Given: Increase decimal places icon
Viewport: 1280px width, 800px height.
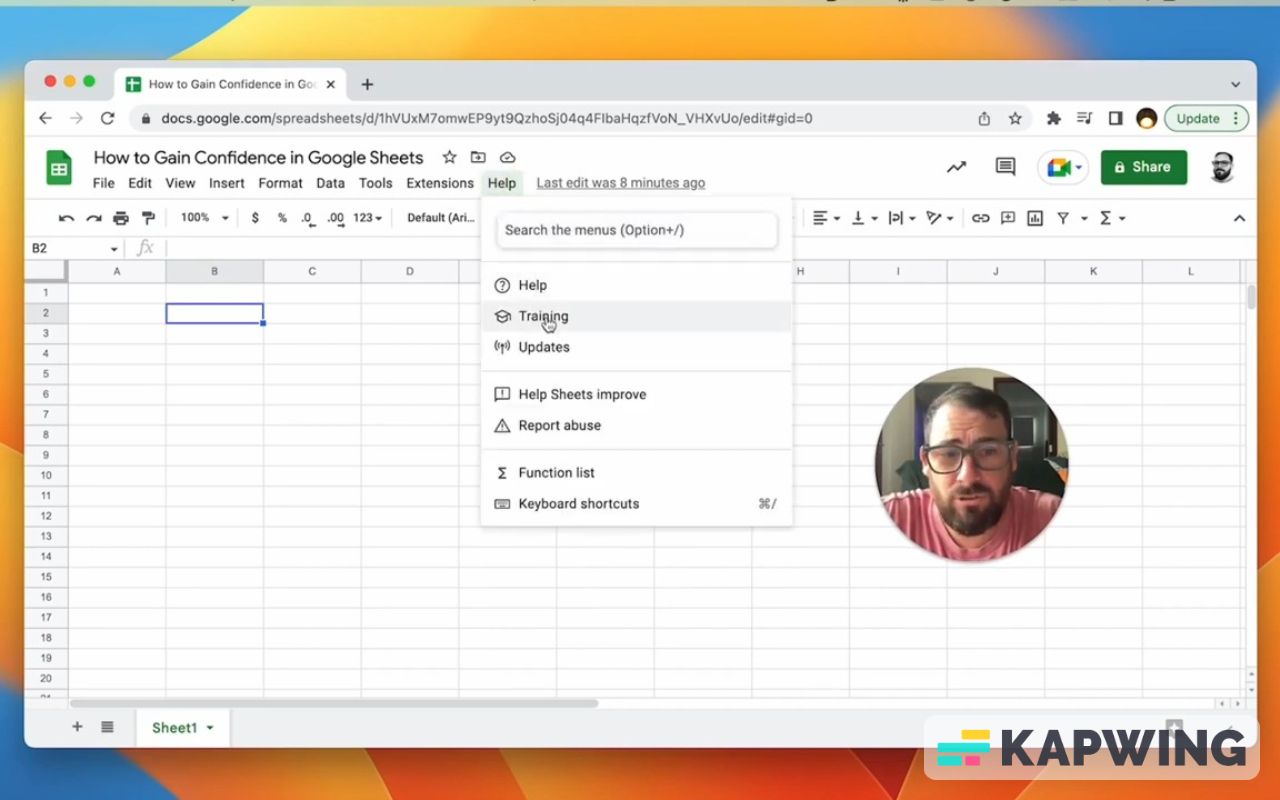Looking at the screenshot, I should coord(336,218).
